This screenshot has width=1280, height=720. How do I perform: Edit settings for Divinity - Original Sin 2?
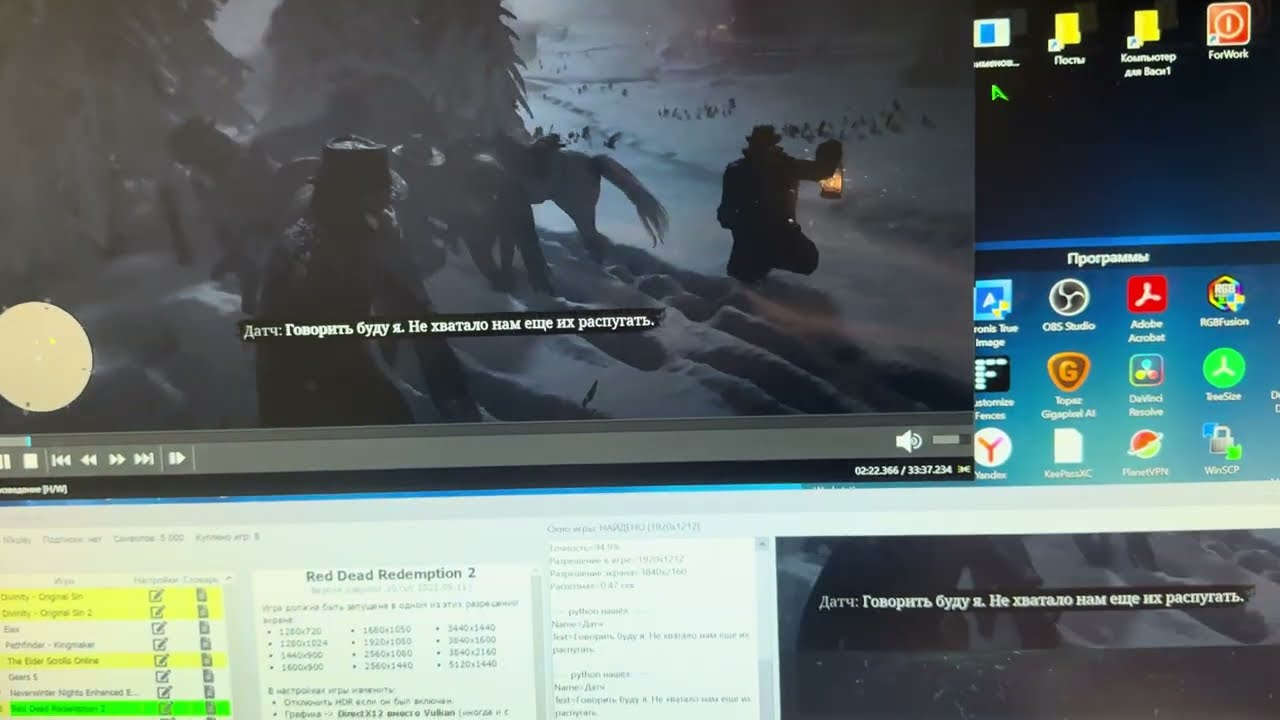tap(157, 612)
